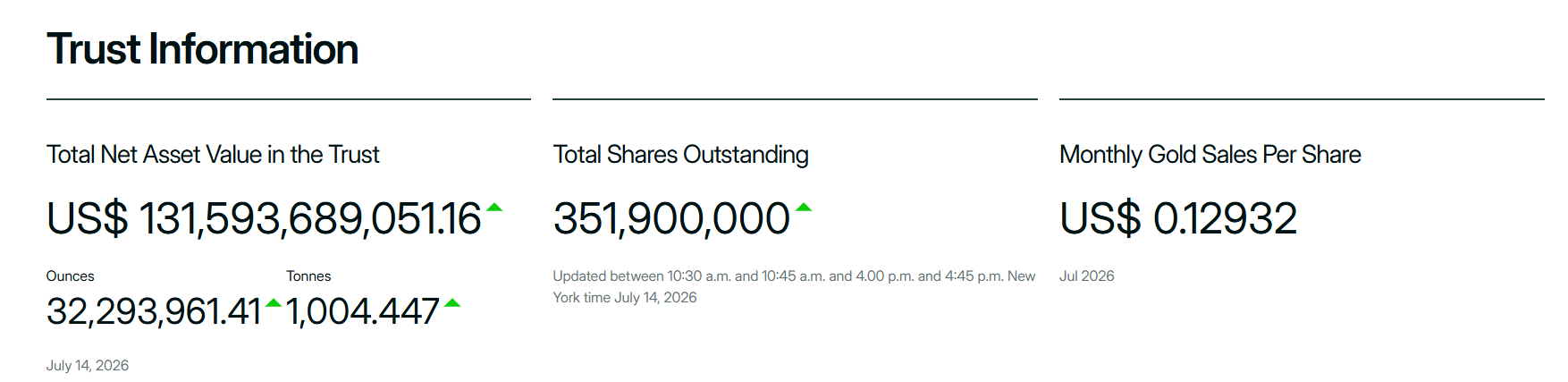Click the green arrow beside net asset value
Image resolution: width=1568 pixels, height=382 pixels.
click(493, 208)
